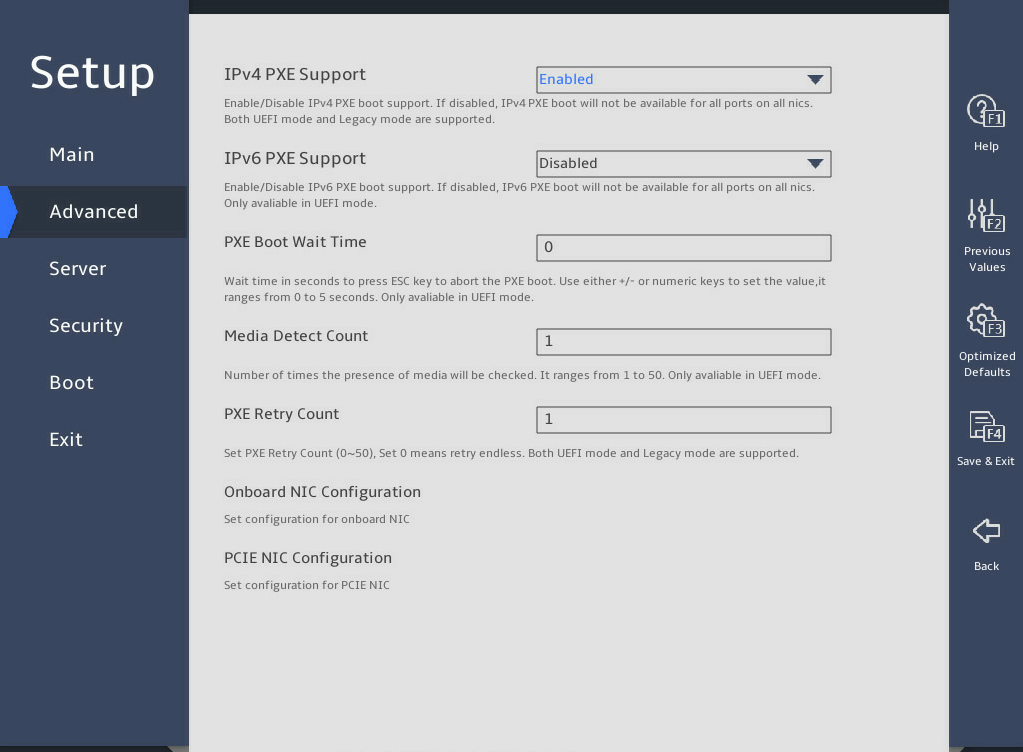Select the PXE Boot Wait Time label
The width and height of the screenshot is (1023, 752).
[295, 242]
